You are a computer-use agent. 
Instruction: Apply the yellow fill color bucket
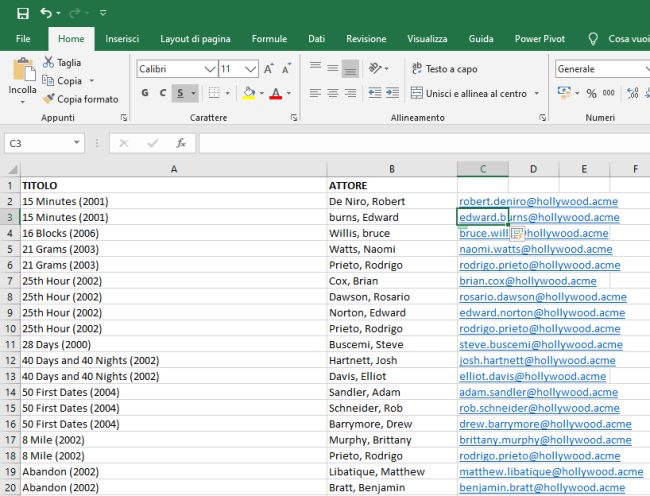(249, 93)
